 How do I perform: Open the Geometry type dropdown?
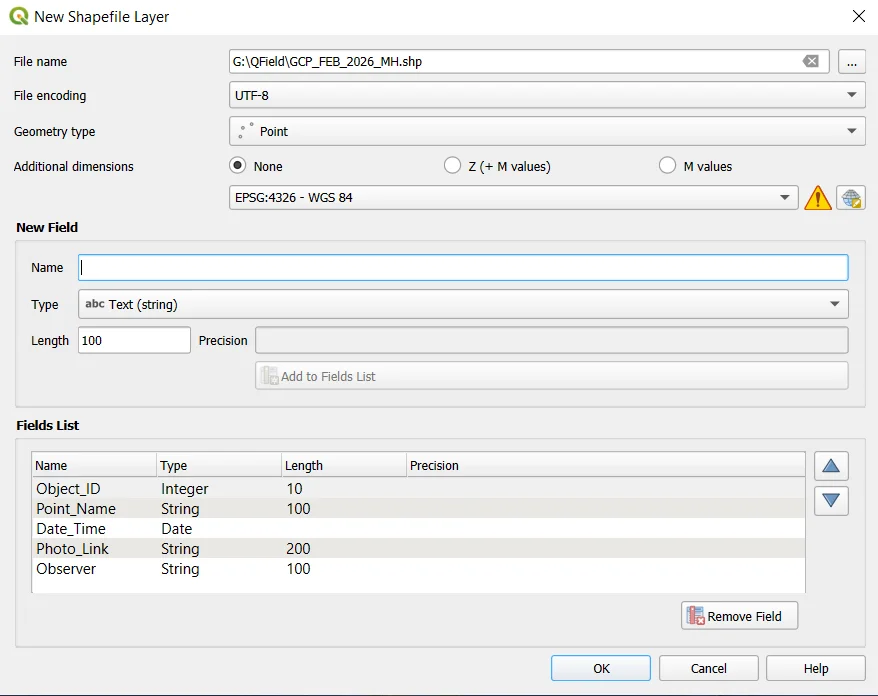(852, 131)
